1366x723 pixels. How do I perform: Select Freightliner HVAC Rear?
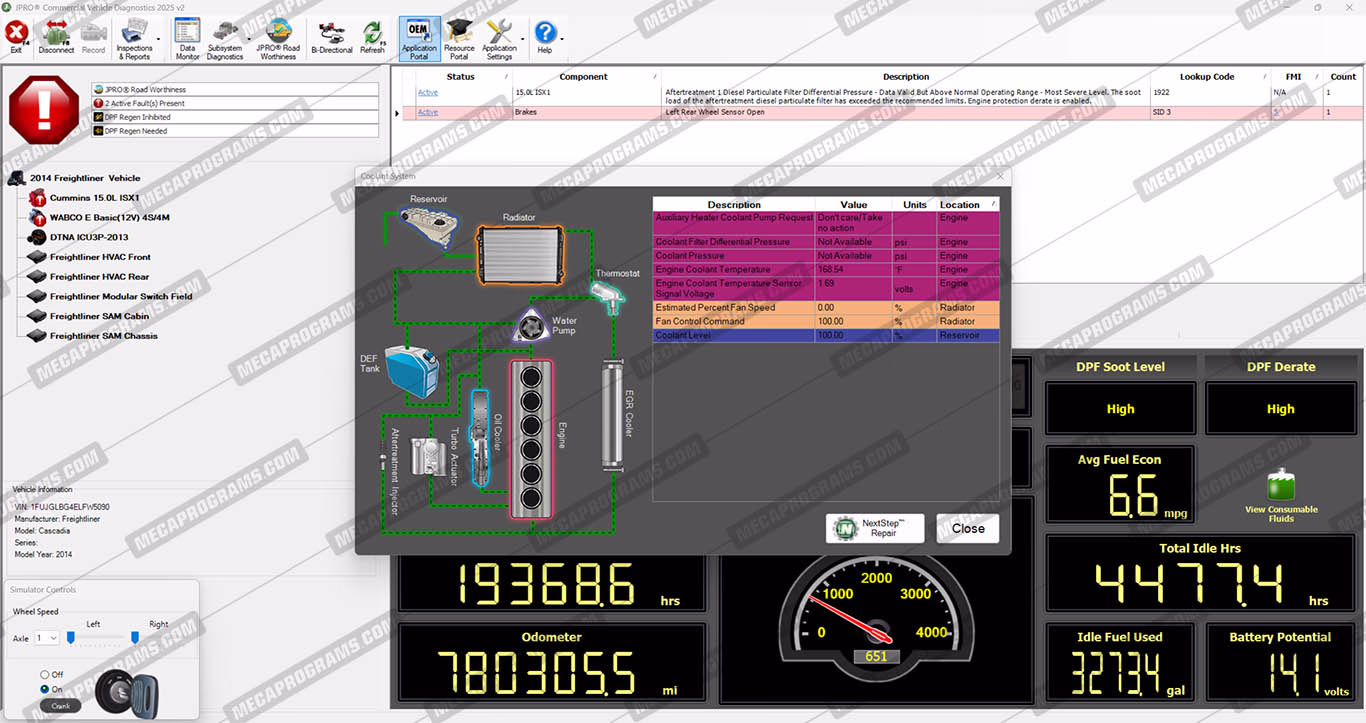[99, 277]
